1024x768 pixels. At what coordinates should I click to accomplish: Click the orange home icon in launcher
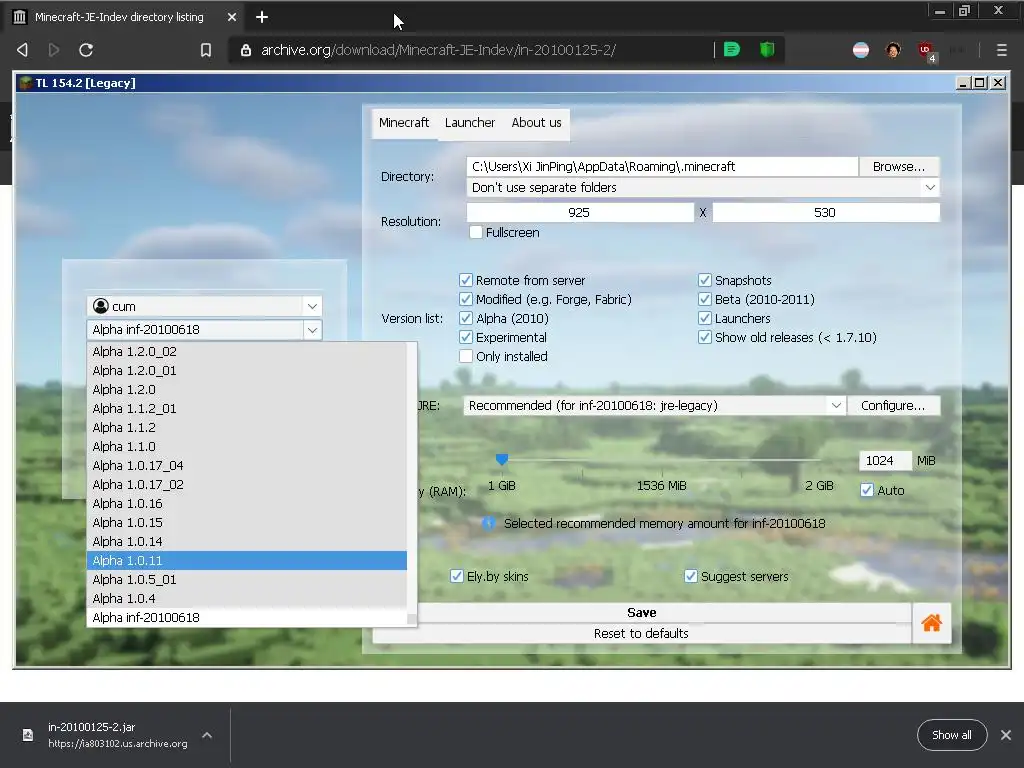click(x=931, y=623)
